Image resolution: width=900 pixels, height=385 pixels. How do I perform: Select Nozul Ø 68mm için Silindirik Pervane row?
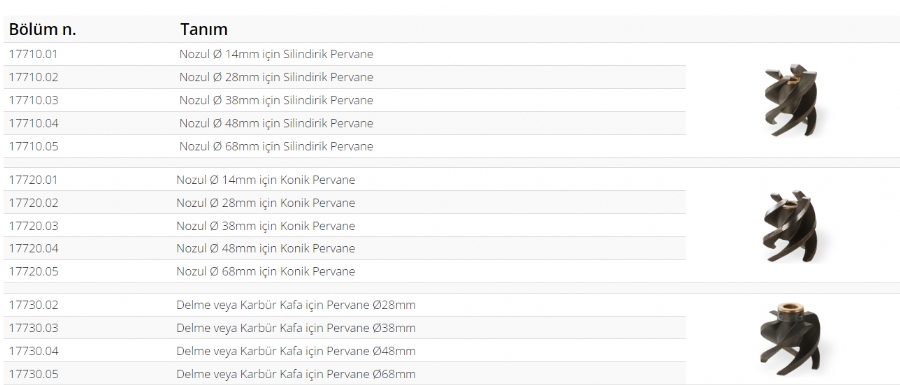(344, 146)
